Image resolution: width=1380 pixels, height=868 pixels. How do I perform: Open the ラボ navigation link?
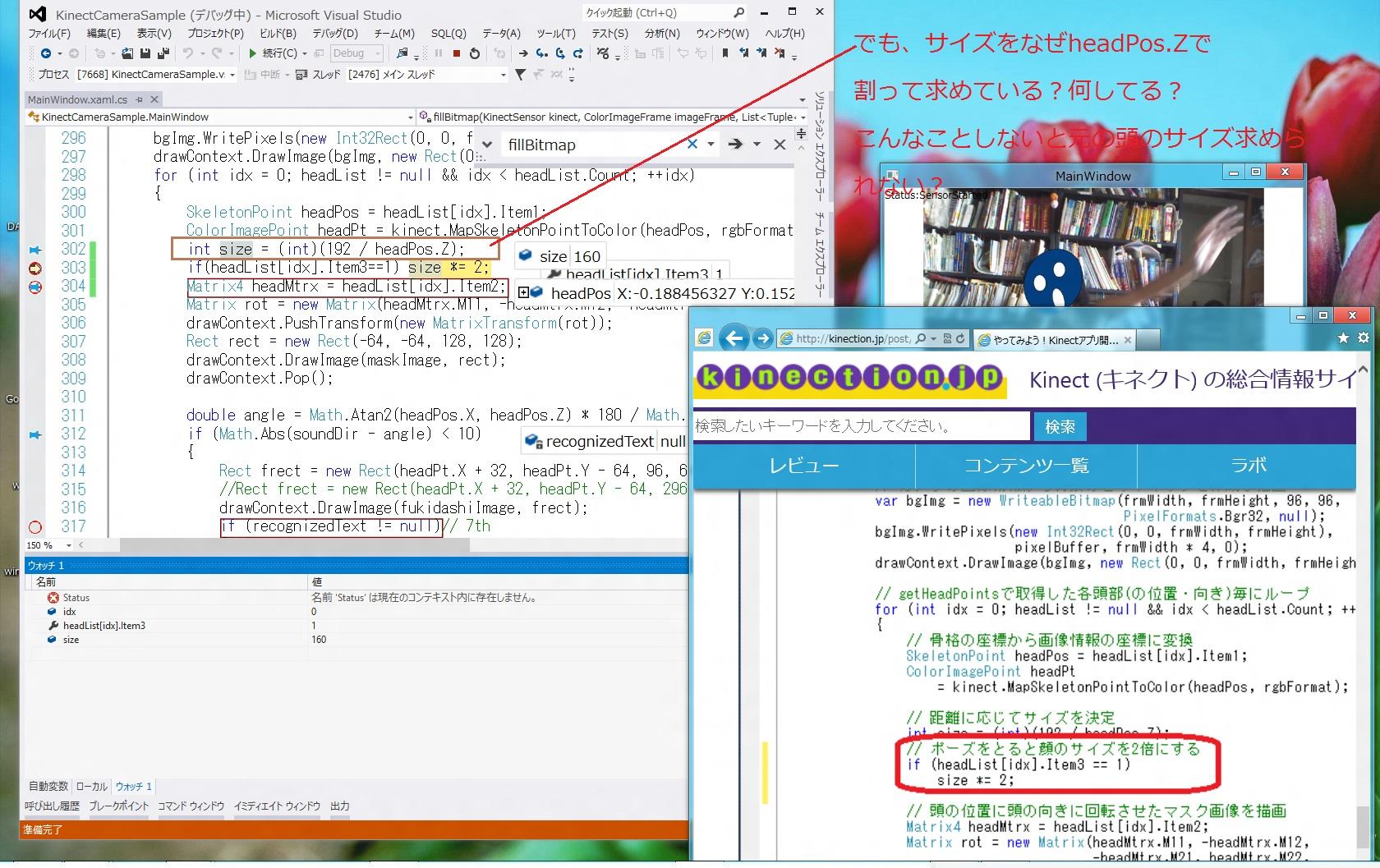coord(1247,466)
